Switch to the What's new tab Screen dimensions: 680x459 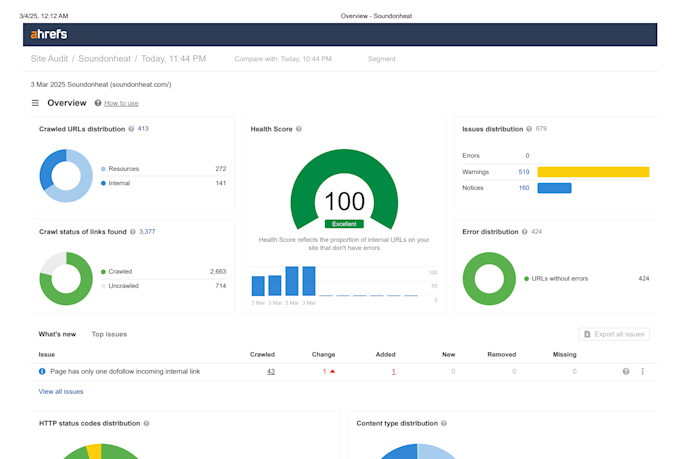coord(57,334)
